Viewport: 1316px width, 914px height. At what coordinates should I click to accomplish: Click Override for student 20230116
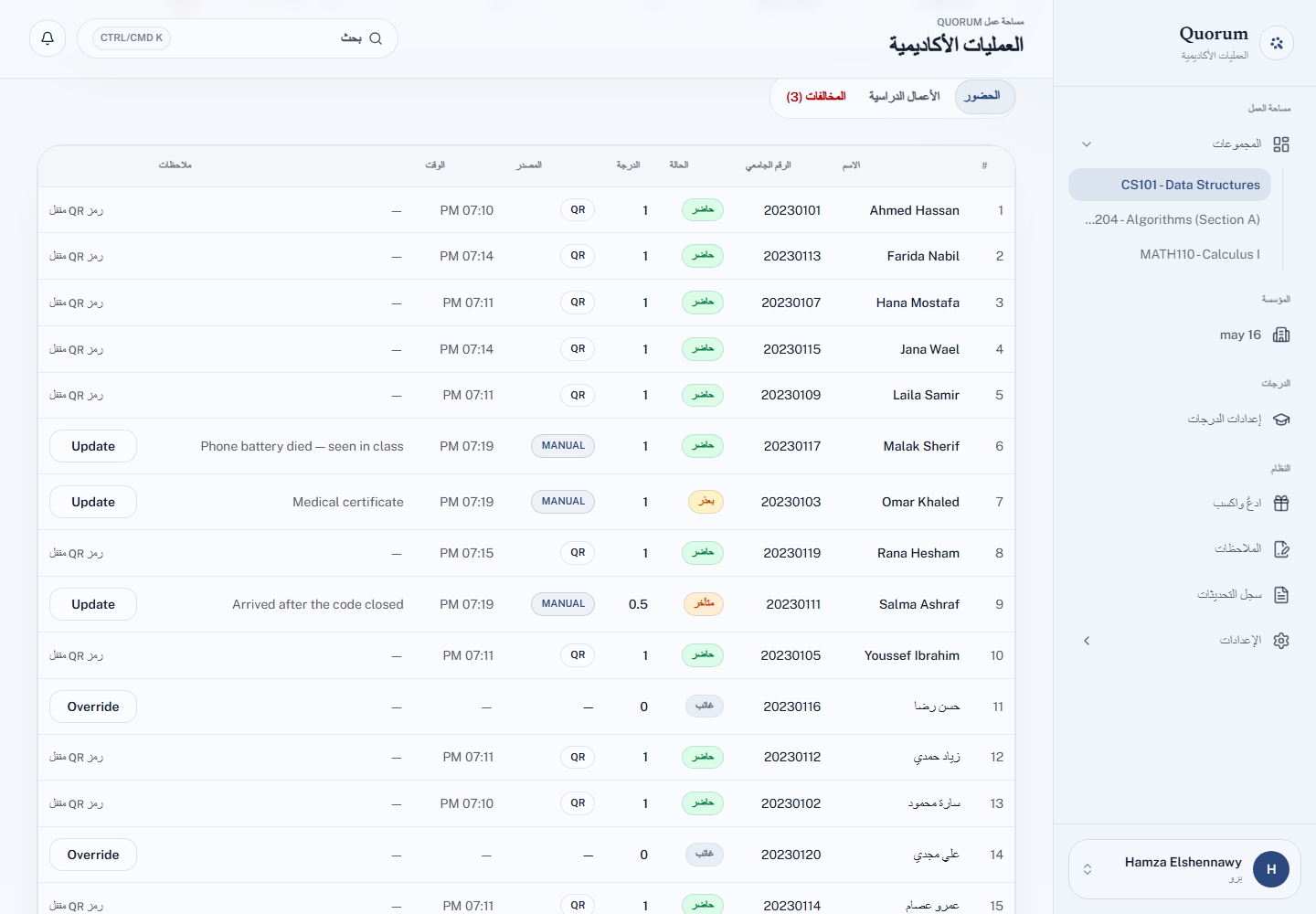point(93,707)
